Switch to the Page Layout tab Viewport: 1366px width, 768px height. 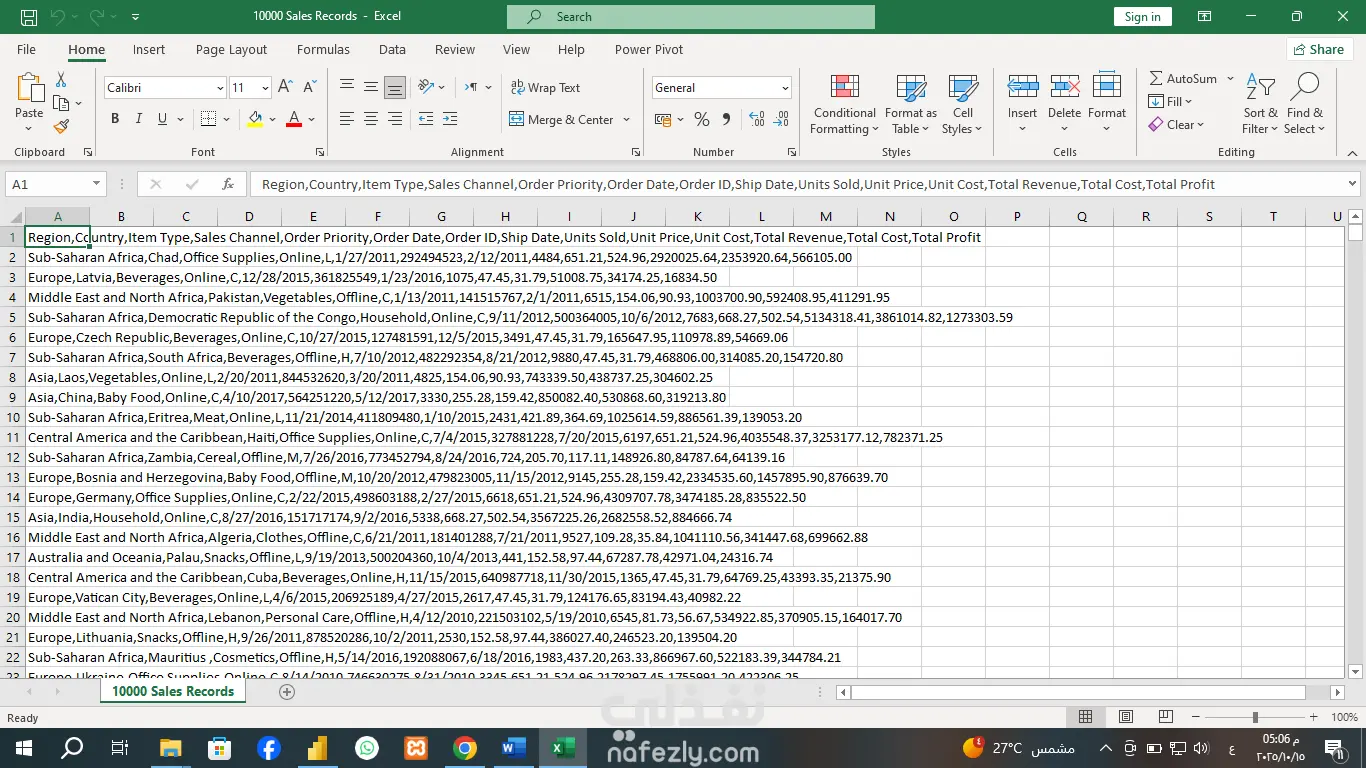tap(231, 49)
